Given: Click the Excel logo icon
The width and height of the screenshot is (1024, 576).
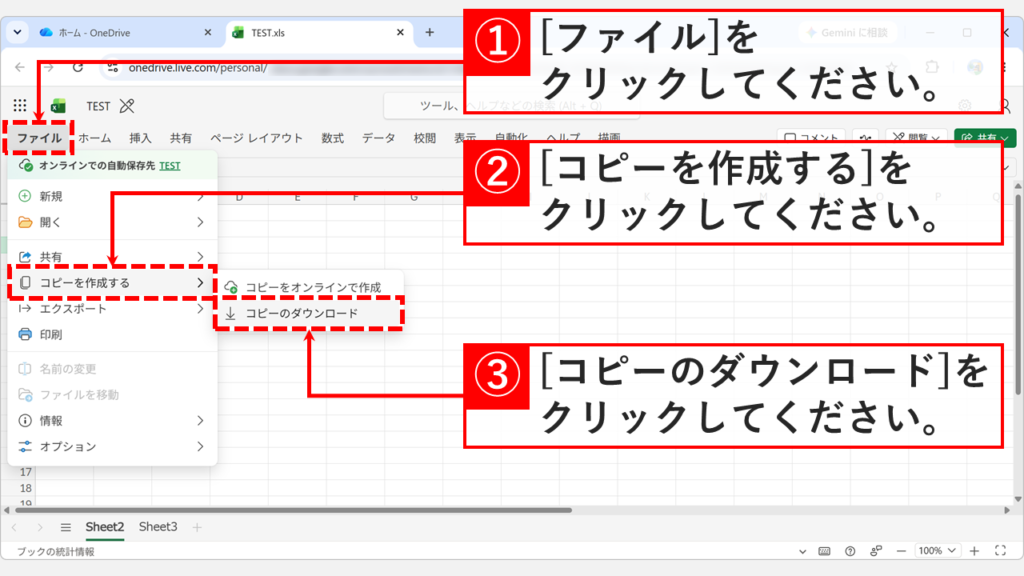Looking at the screenshot, I should pyautogui.click(x=58, y=106).
